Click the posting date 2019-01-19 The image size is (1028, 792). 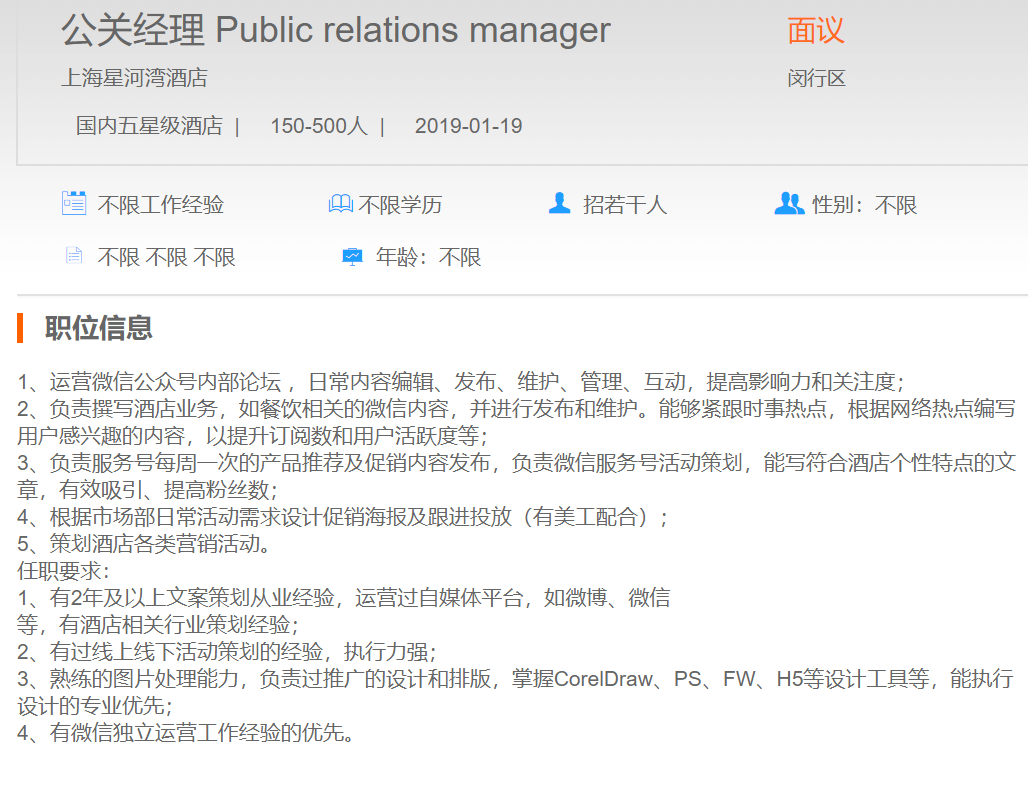pos(468,126)
